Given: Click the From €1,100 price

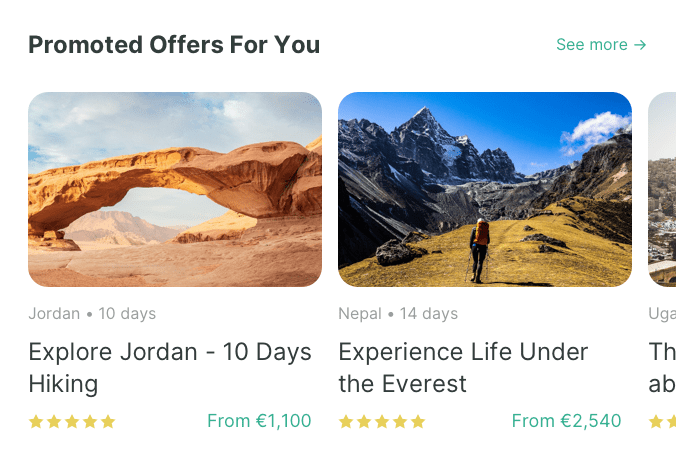Looking at the screenshot, I should click(x=259, y=421).
